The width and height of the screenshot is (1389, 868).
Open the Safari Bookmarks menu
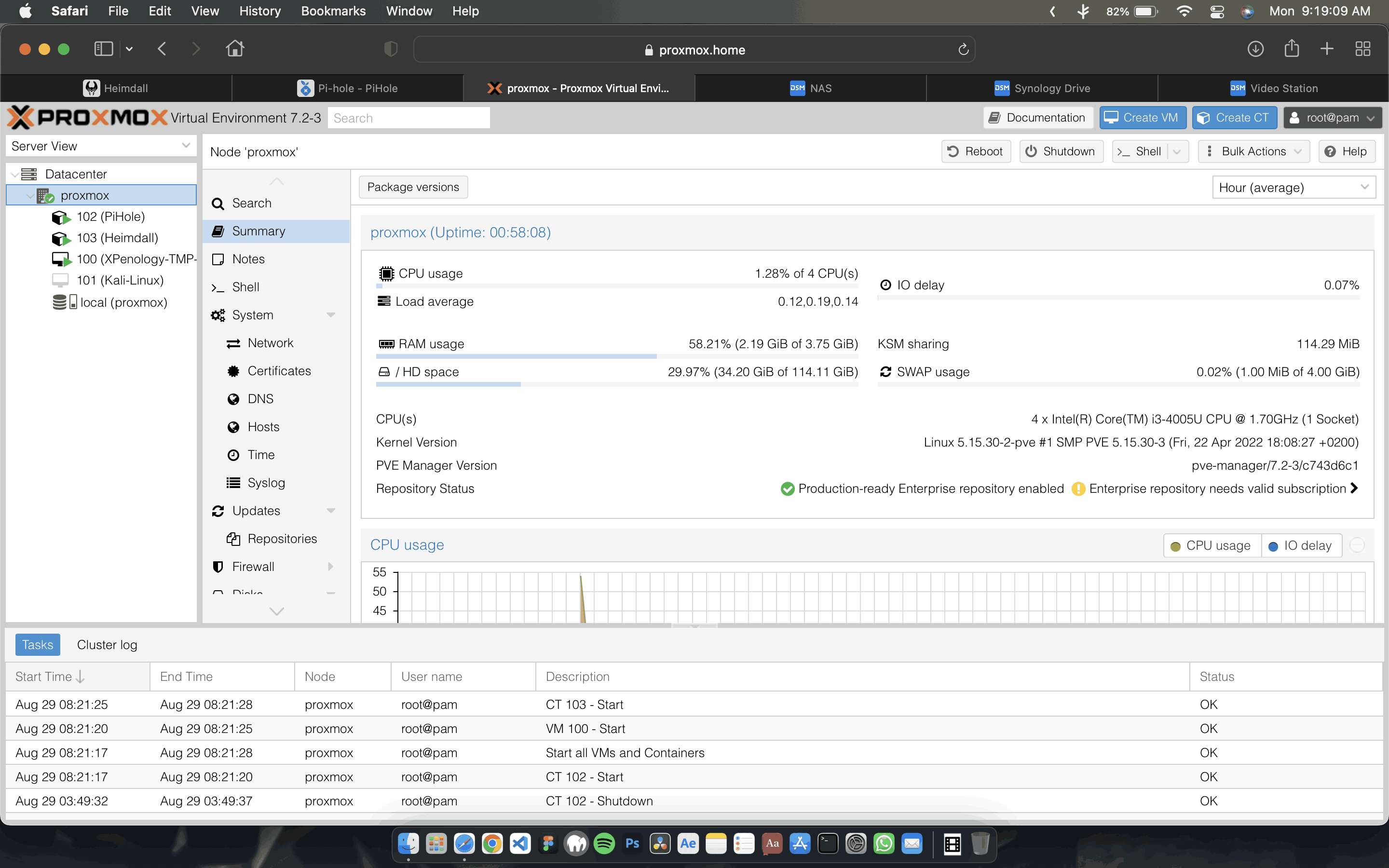pyautogui.click(x=333, y=11)
